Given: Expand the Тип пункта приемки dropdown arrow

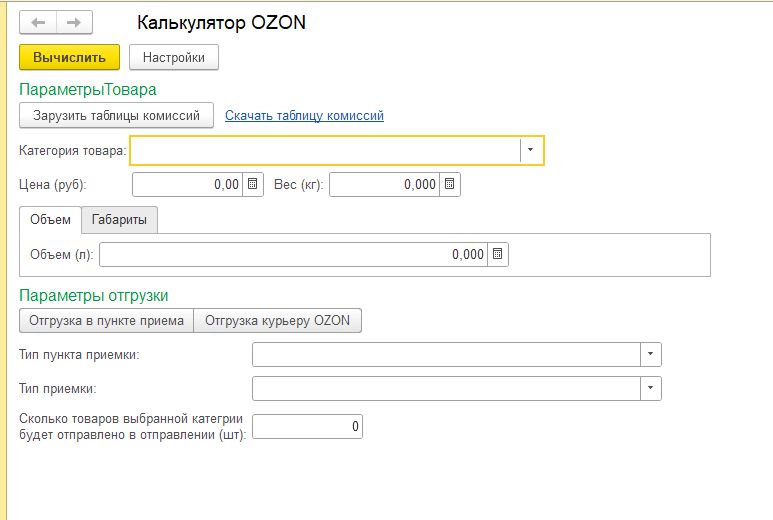Looking at the screenshot, I should click(x=651, y=354).
